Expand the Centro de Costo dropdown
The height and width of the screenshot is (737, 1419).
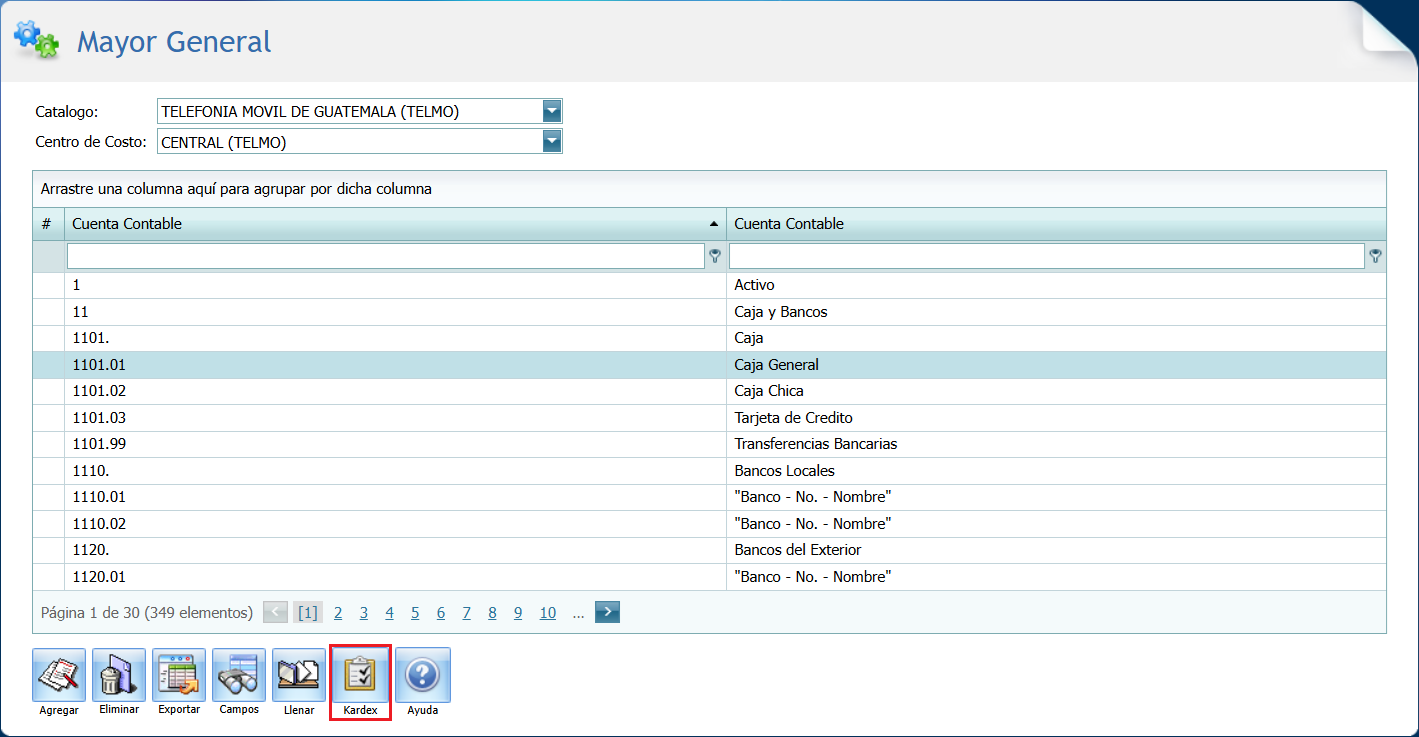click(x=552, y=142)
